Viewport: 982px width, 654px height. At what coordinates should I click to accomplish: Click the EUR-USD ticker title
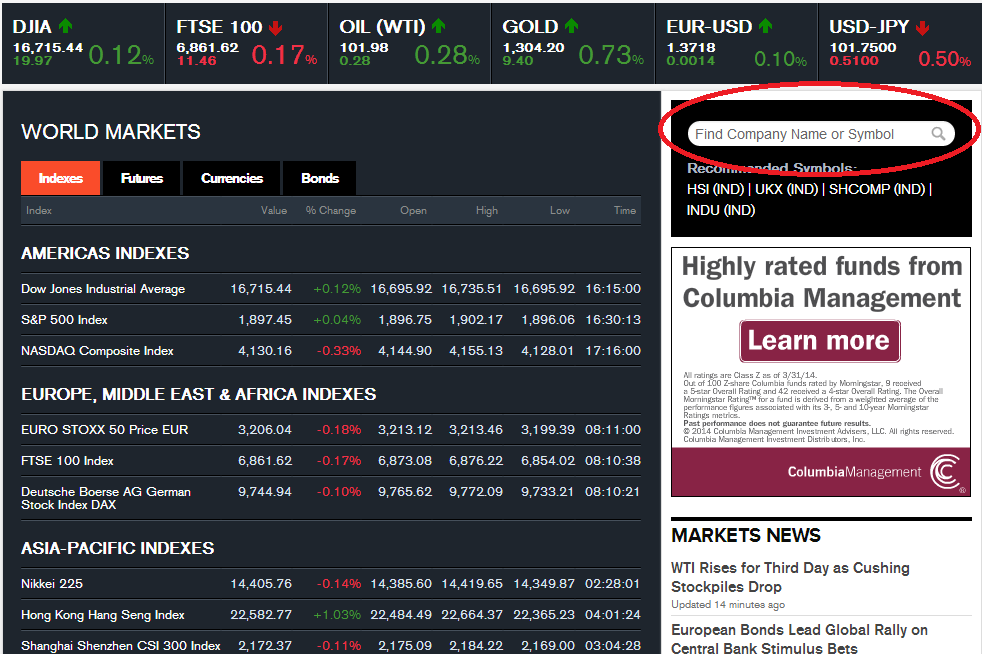tap(709, 26)
